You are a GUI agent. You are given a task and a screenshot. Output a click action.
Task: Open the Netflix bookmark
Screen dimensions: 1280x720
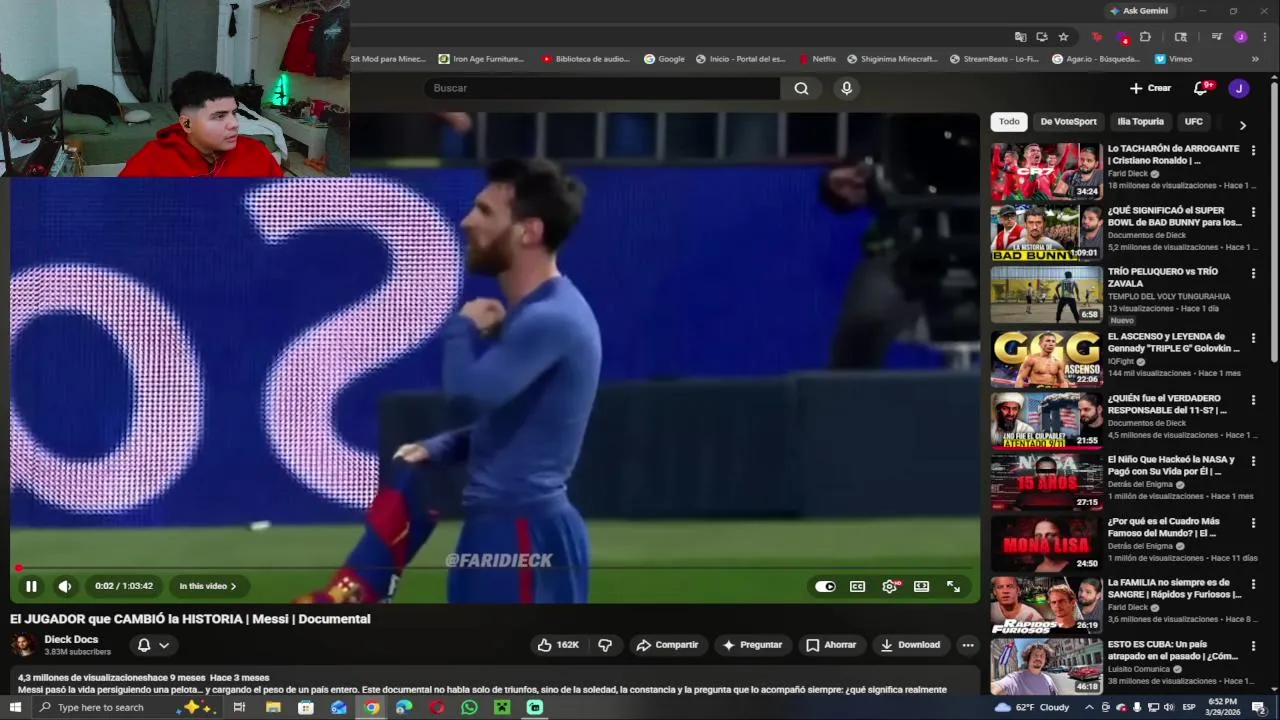[x=816, y=59]
